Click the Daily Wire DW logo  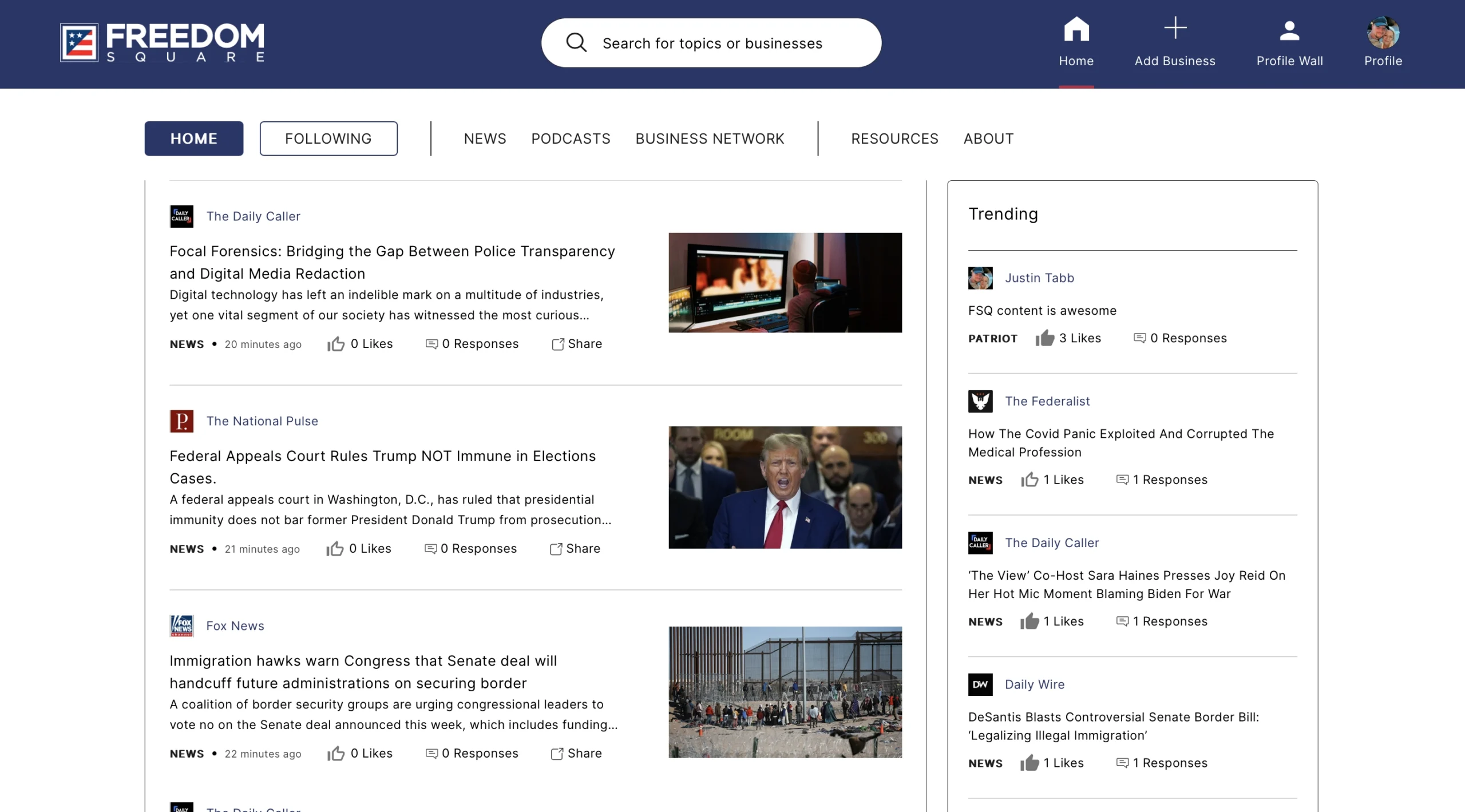[x=980, y=684]
